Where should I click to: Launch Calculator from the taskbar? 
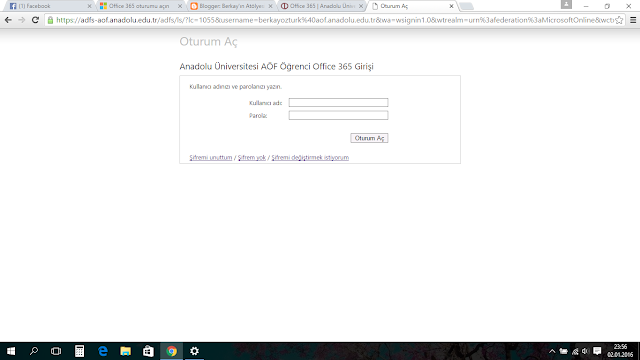(79, 351)
